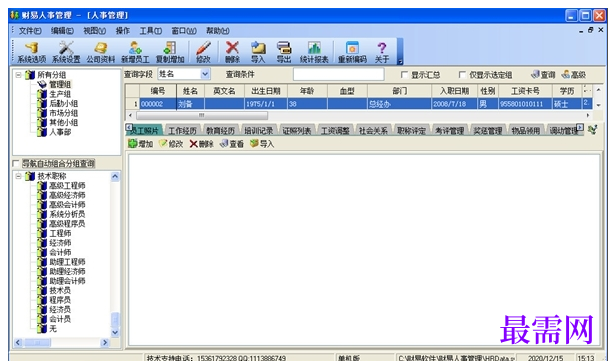Select 助理会计师 in 技术职称 tree
The width and height of the screenshot is (612, 361).
pos(67,281)
